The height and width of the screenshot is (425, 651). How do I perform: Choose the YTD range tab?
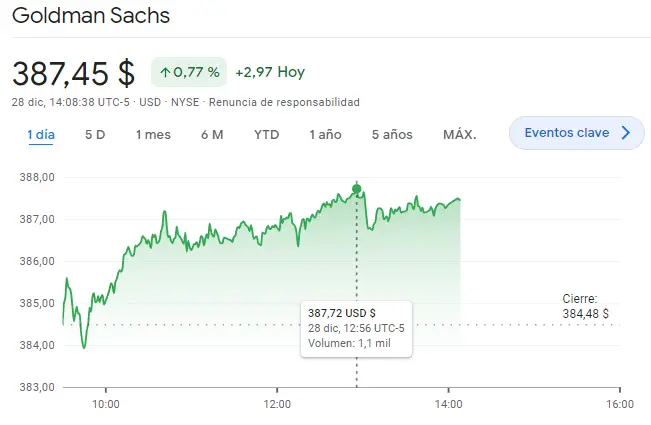coord(267,134)
